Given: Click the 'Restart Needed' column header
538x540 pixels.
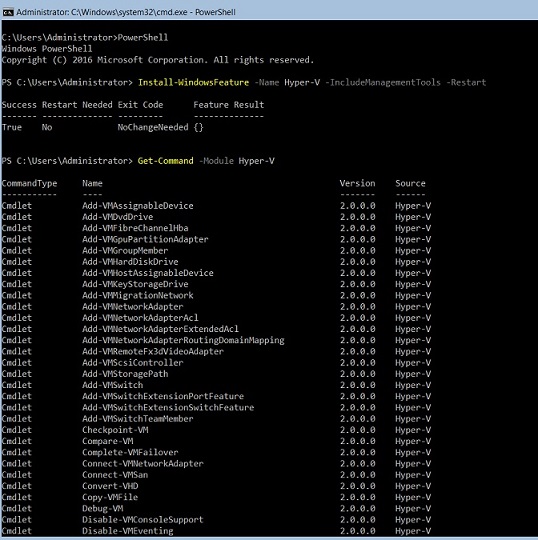Looking at the screenshot, I should click(77, 105).
